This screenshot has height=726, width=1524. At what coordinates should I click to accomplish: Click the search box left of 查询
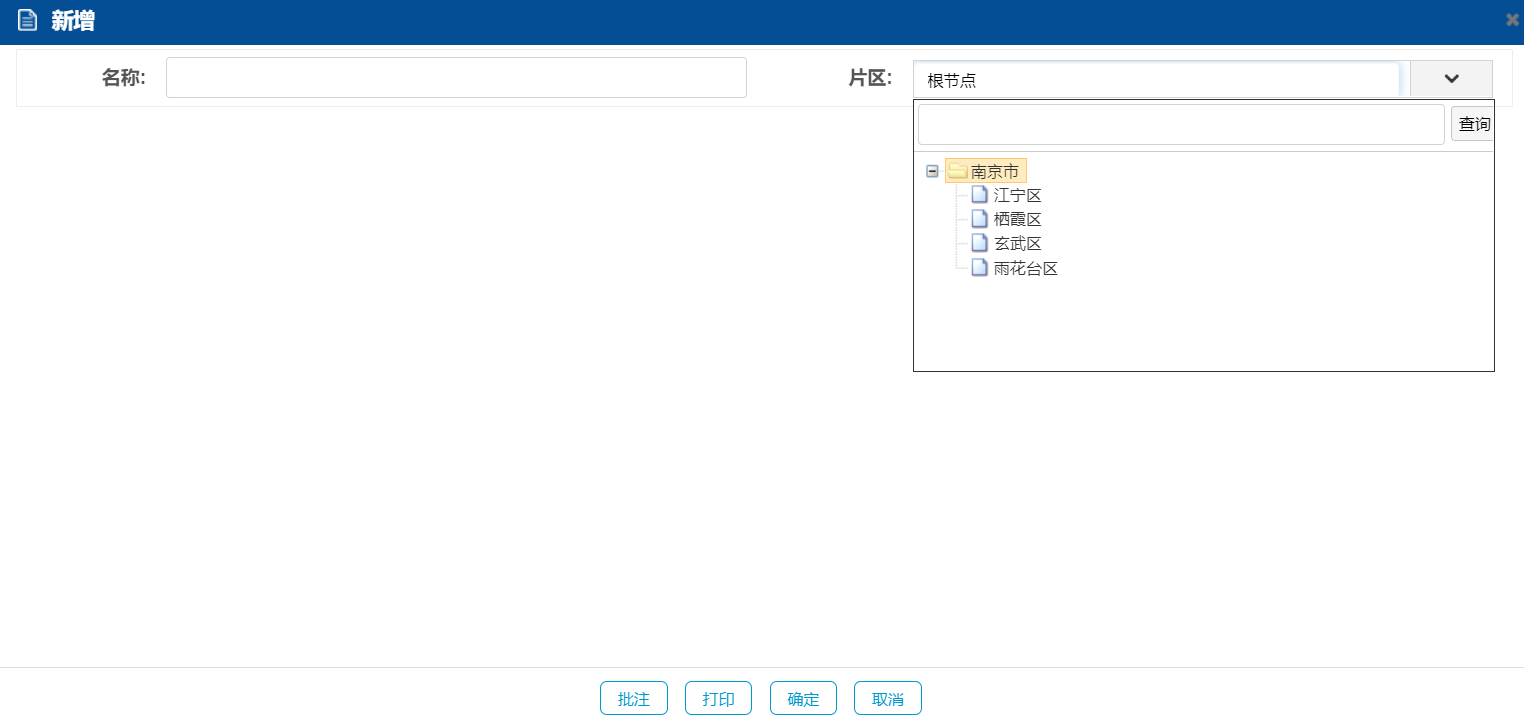pos(1180,124)
